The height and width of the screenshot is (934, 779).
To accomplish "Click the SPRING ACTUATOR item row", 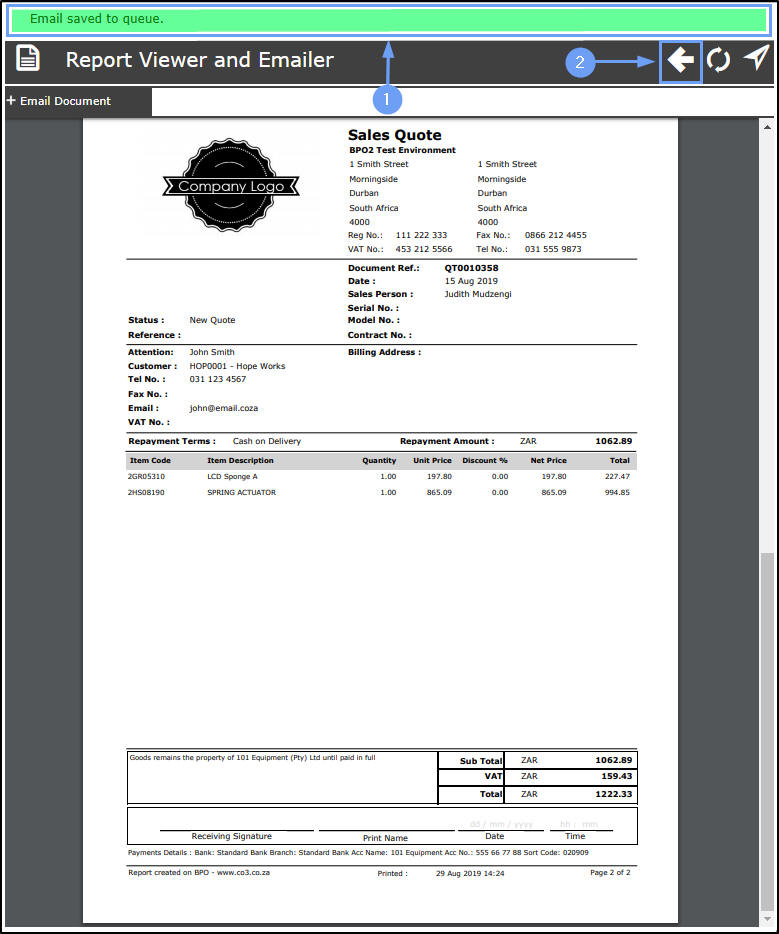I will click(x=378, y=493).
